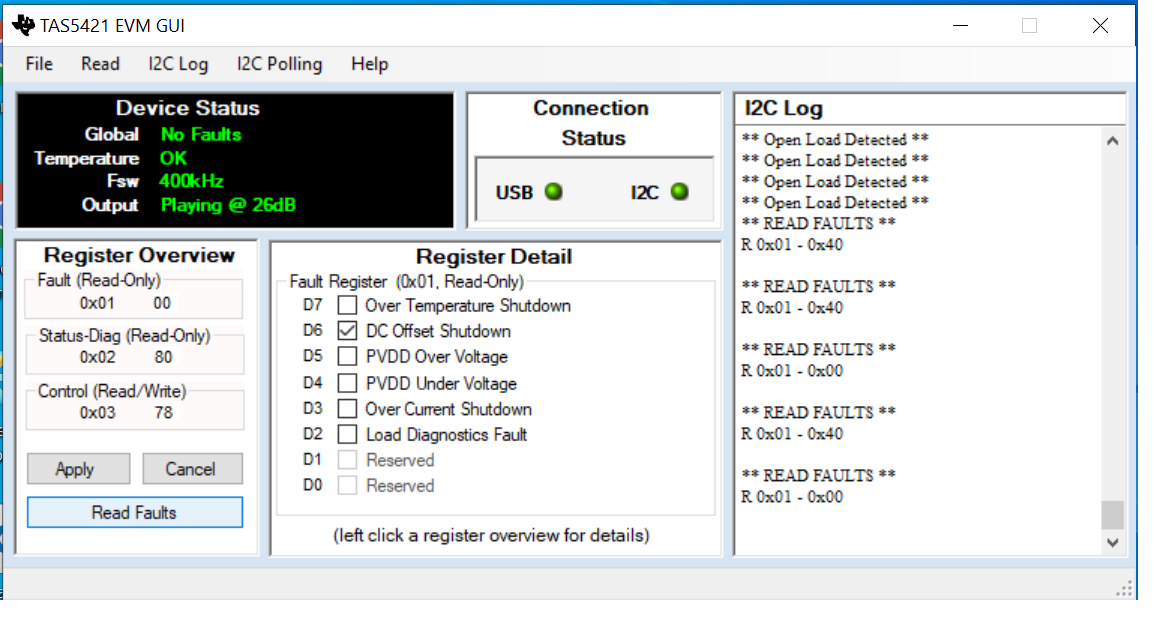Open the I2C Polling menu
This screenshot has width=1158, height=620.
(279, 64)
